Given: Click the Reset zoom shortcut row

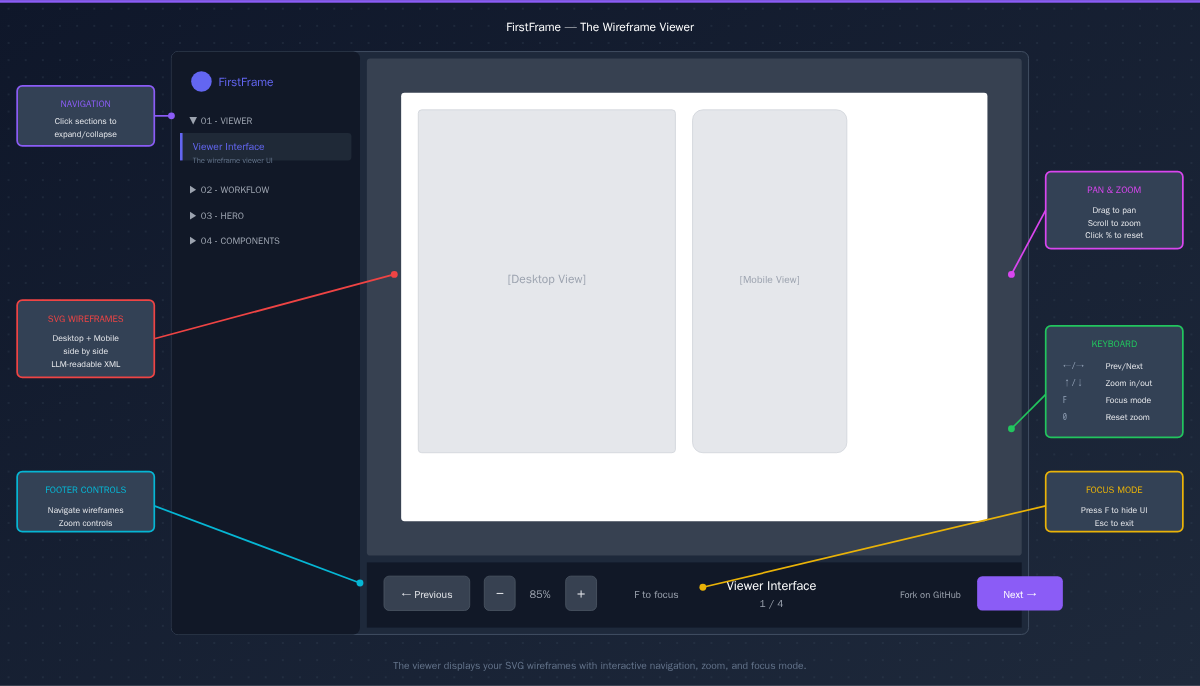Looking at the screenshot, I should coord(1106,417).
